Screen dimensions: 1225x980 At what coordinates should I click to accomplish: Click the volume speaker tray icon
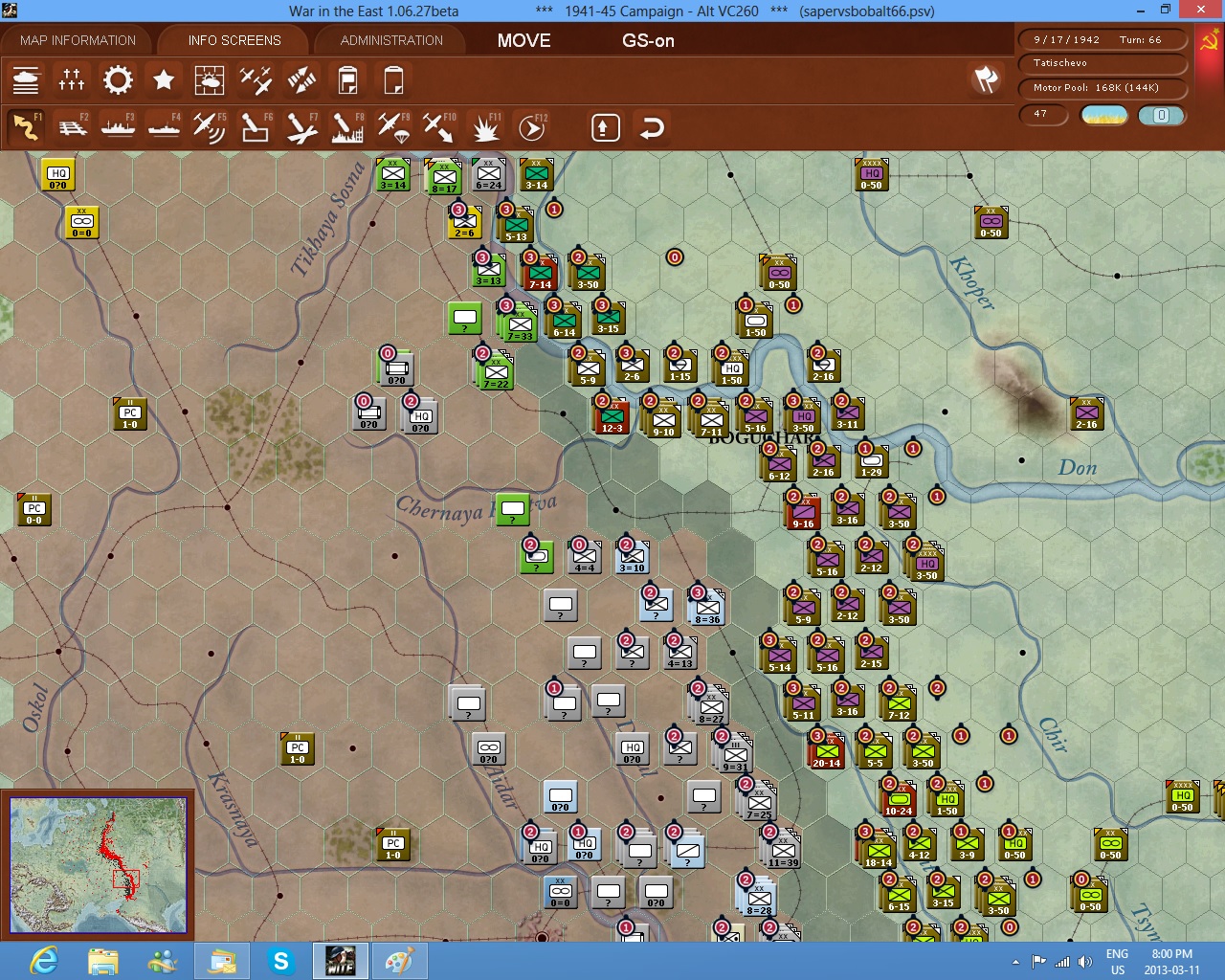(x=1084, y=962)
